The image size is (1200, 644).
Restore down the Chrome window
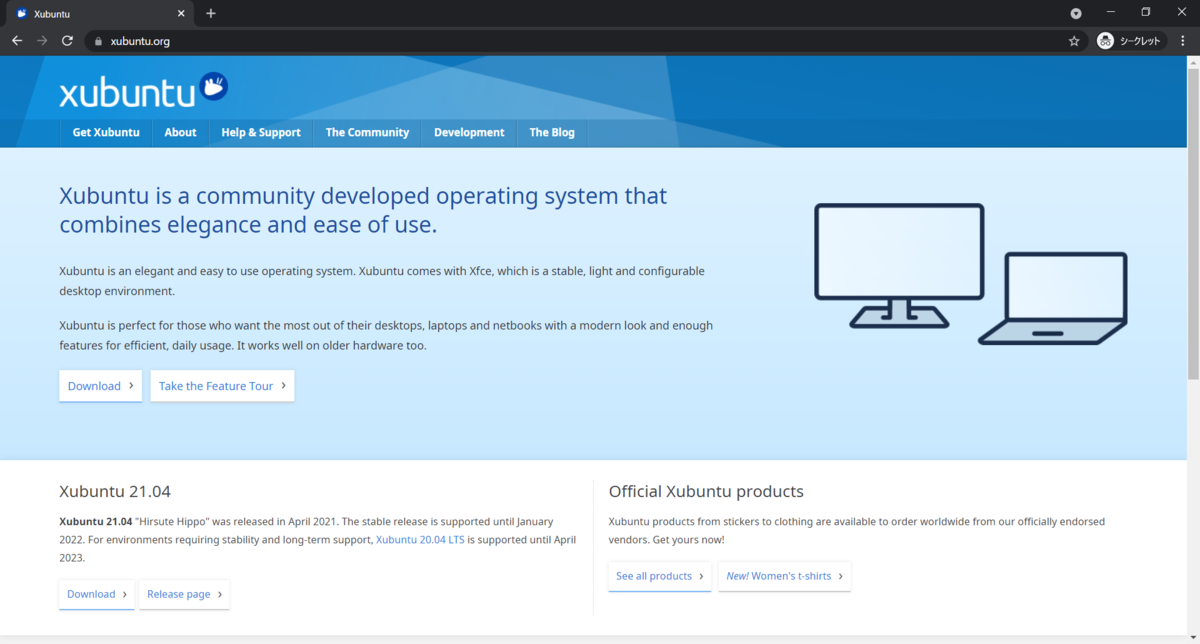[1146, 13]
